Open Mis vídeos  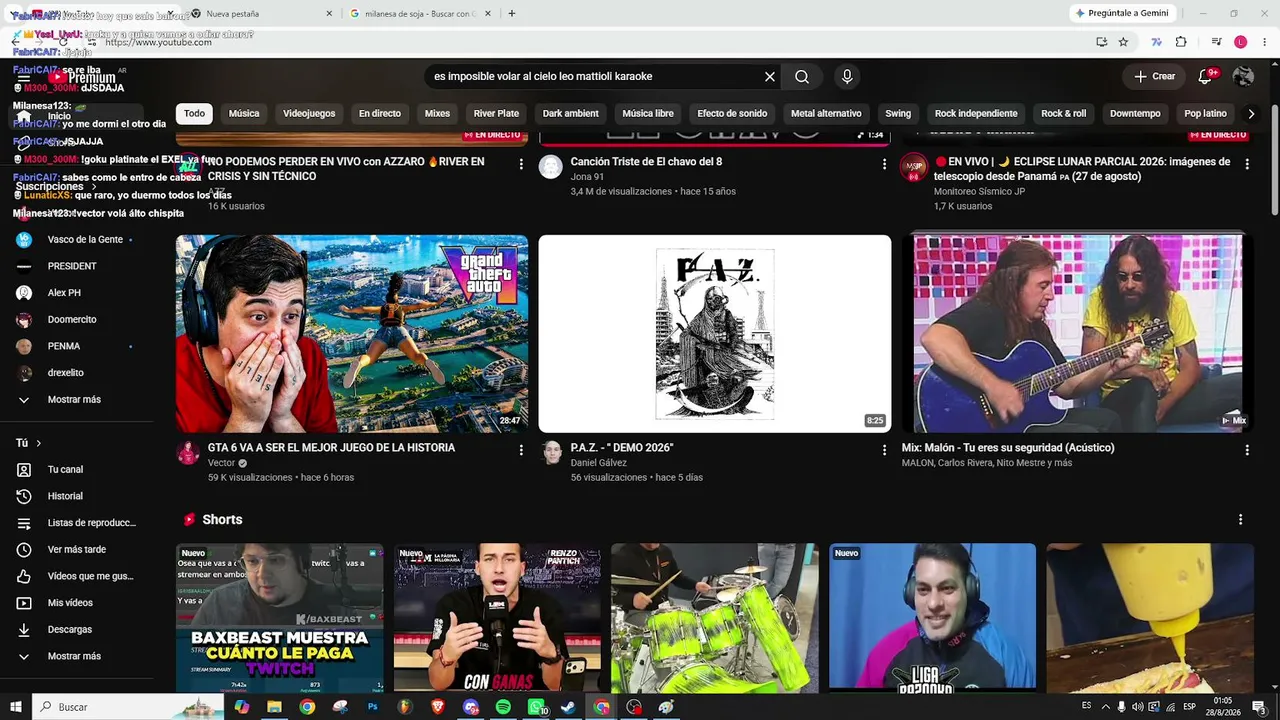(70, 603)
